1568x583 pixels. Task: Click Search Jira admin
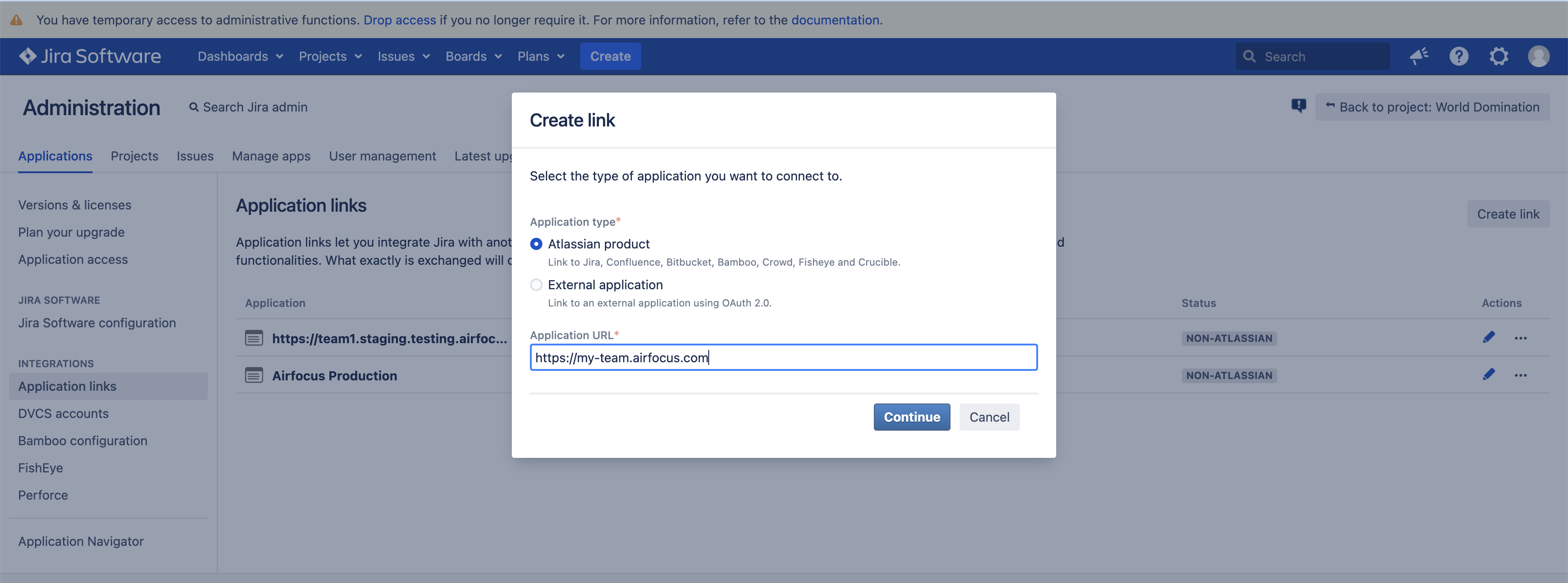pyautogui.click(x=248, y=107)
